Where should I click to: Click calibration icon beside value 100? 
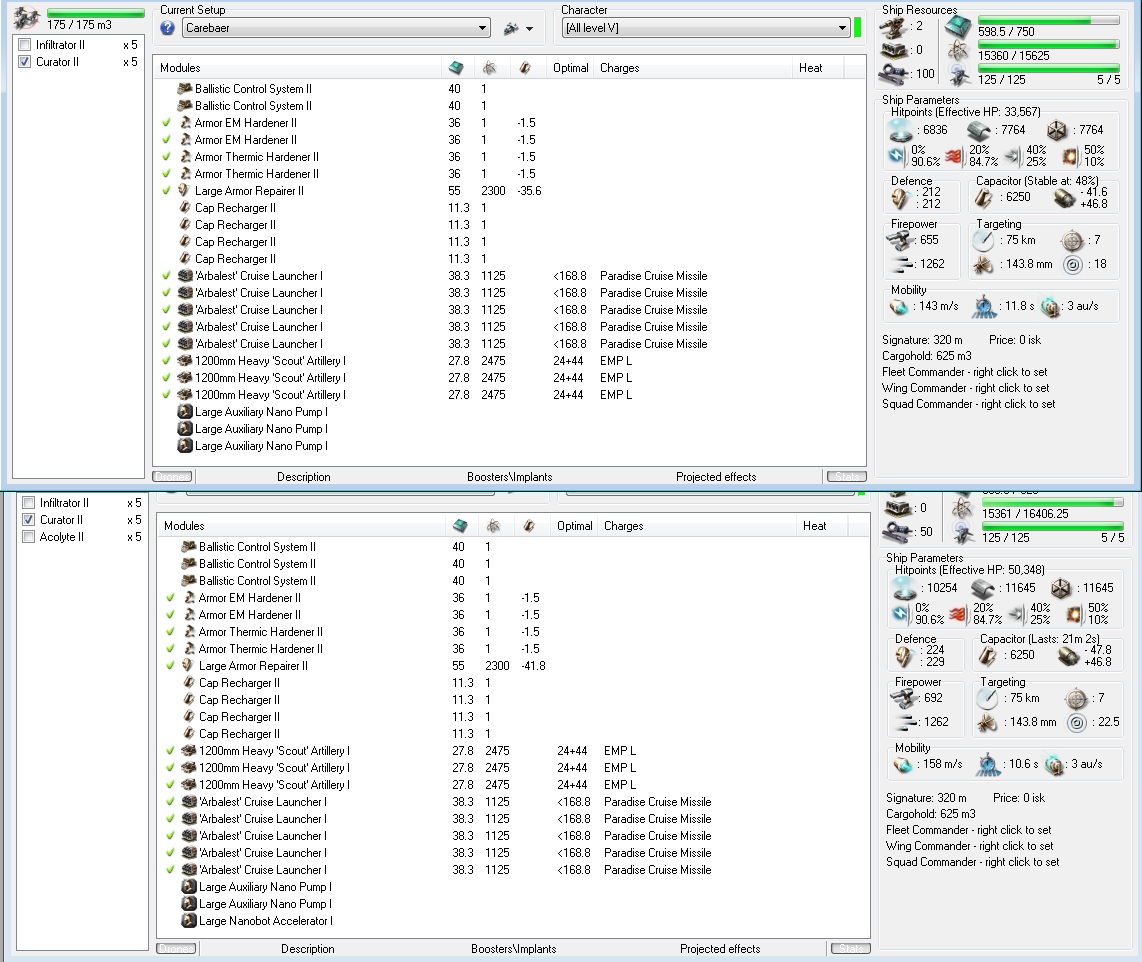[x=894, y=73]
